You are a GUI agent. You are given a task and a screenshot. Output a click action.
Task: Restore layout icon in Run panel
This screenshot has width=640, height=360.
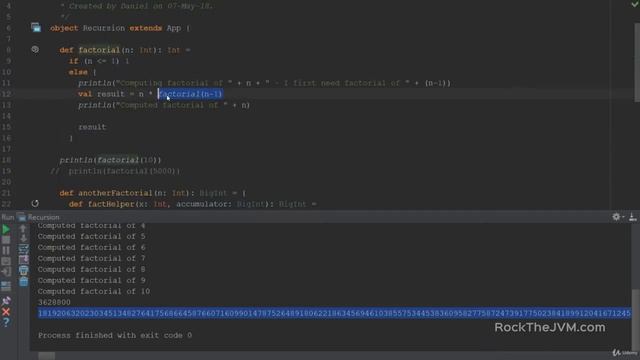[x=6, y=286]
